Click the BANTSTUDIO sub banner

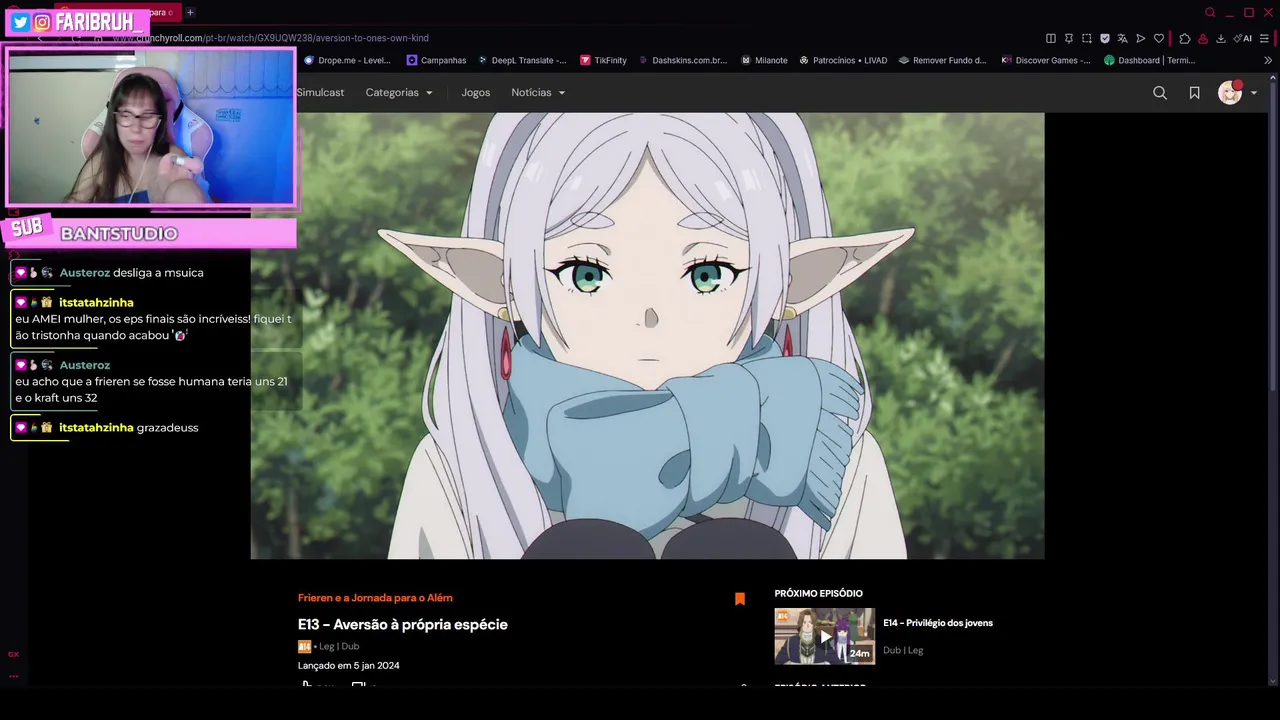click(x=150, y=233)
